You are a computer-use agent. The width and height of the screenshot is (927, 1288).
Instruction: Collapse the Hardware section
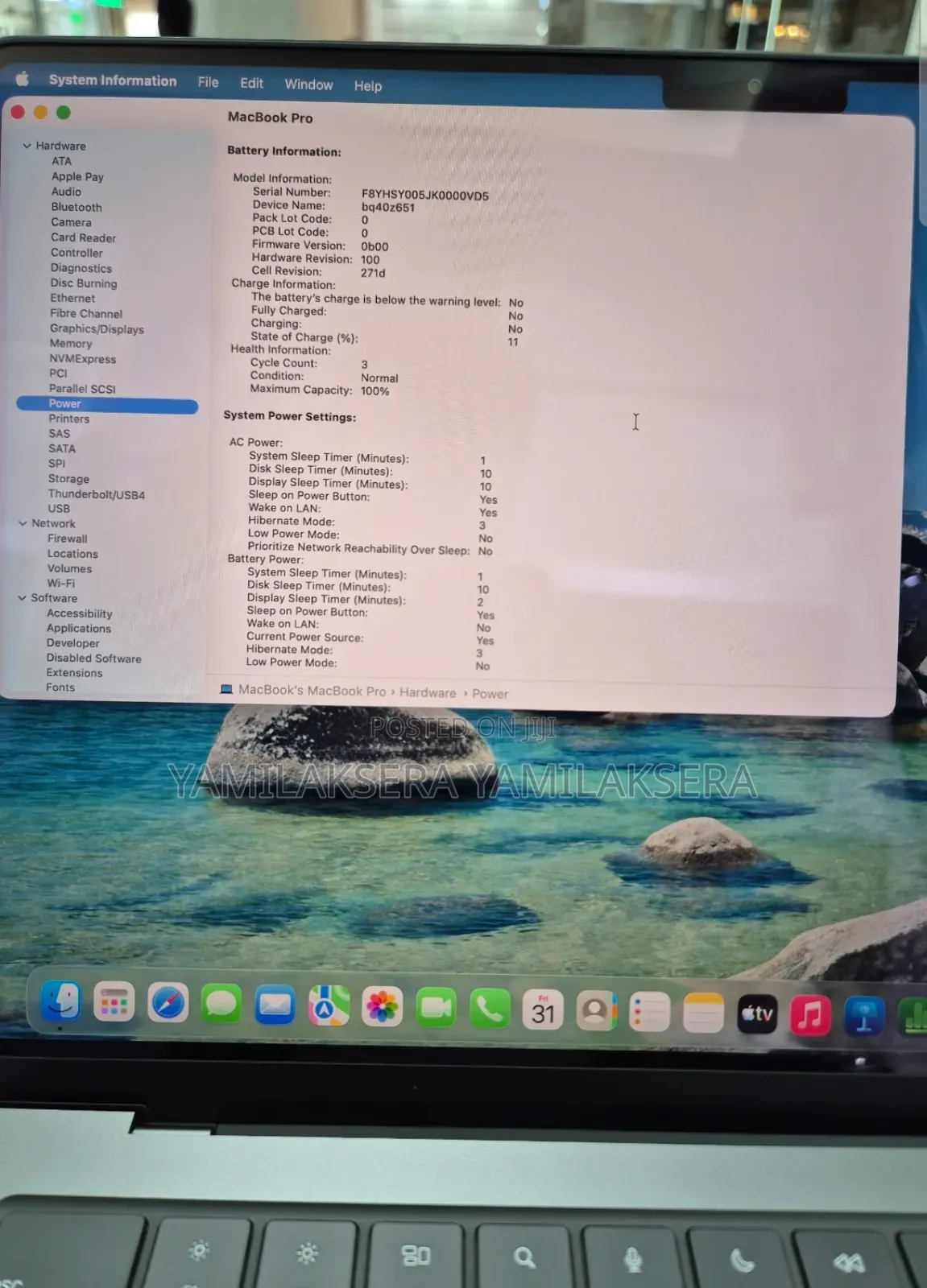coord(27,146)
